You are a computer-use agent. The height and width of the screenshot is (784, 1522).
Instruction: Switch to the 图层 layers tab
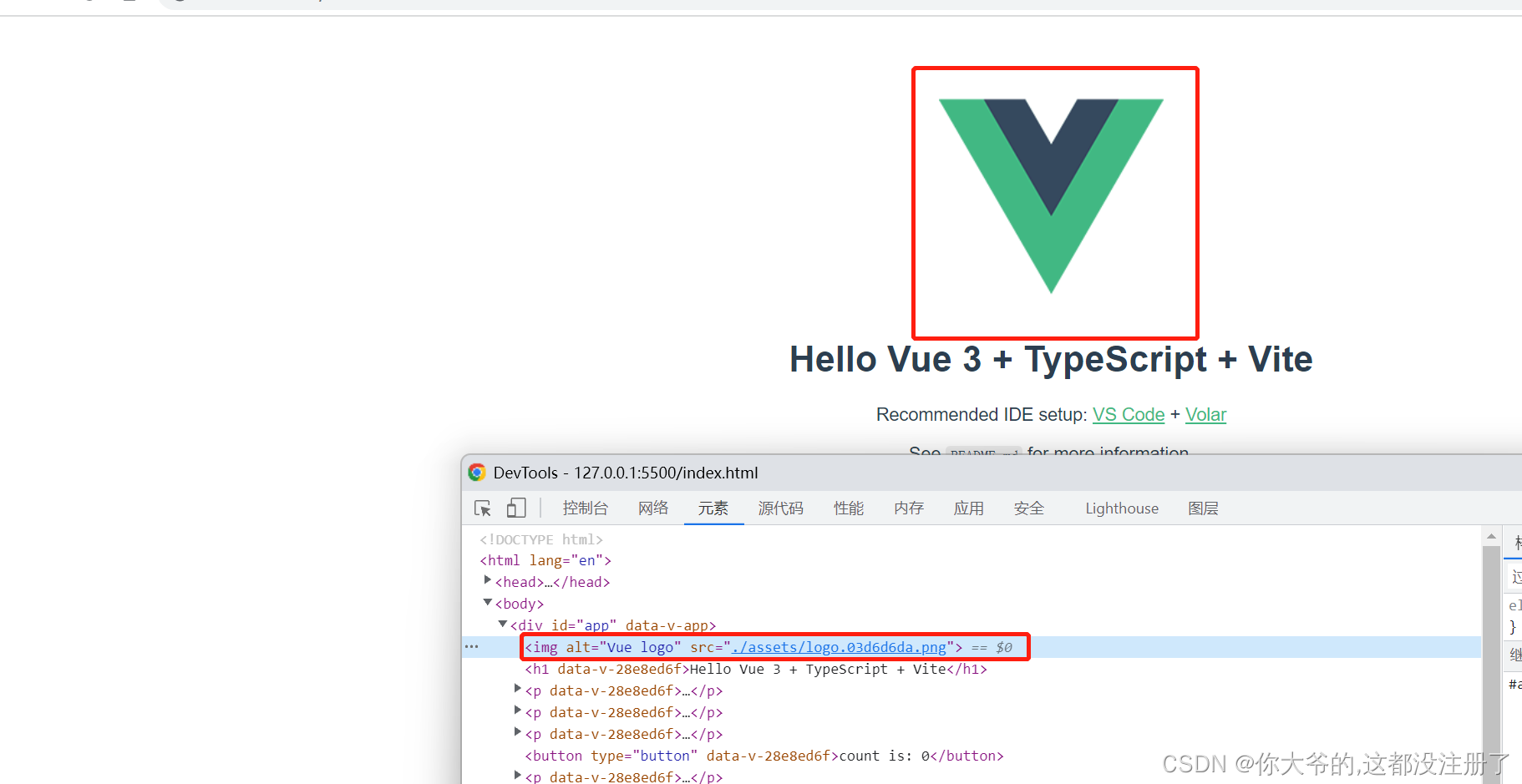pyautogui.click(x=1203, y=508)
